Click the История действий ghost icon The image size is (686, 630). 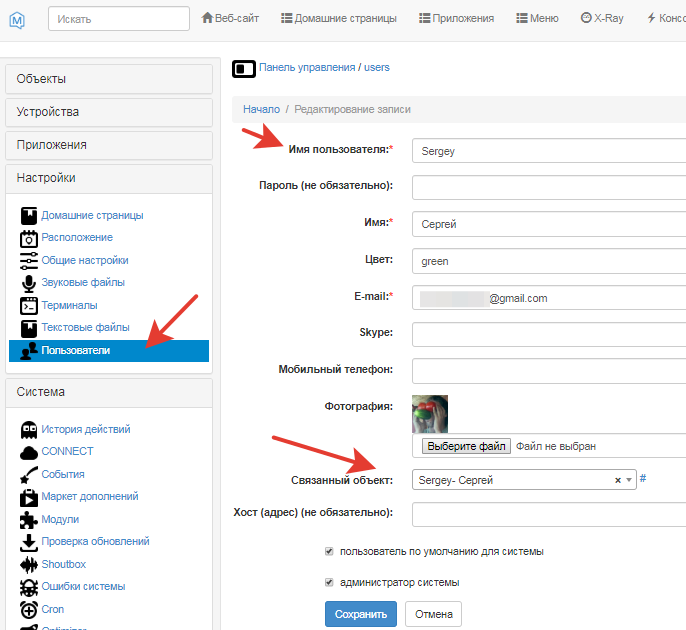[28, 430]
